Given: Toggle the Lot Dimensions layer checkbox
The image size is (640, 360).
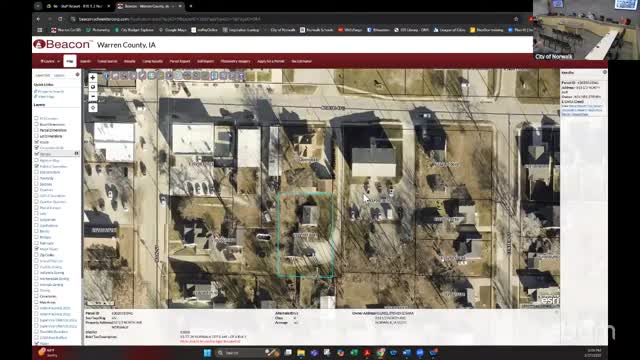Looking at the screenshot, I should [x=36, y=136].
